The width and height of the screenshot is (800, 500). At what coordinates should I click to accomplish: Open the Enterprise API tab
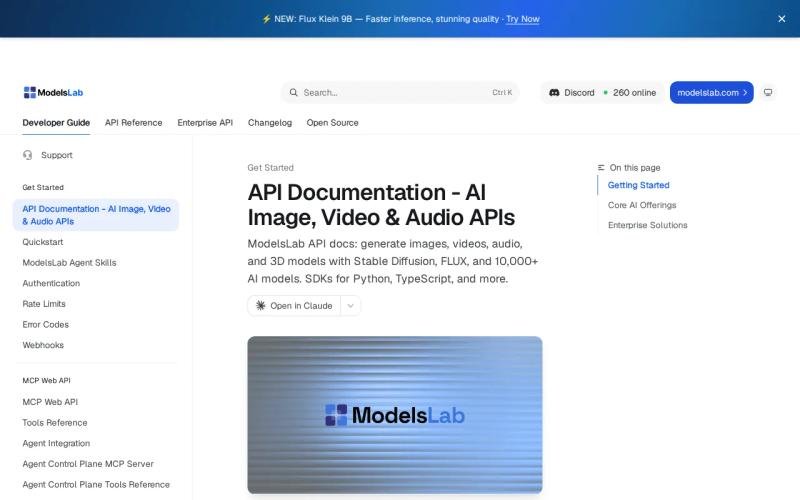click(205, 123)
